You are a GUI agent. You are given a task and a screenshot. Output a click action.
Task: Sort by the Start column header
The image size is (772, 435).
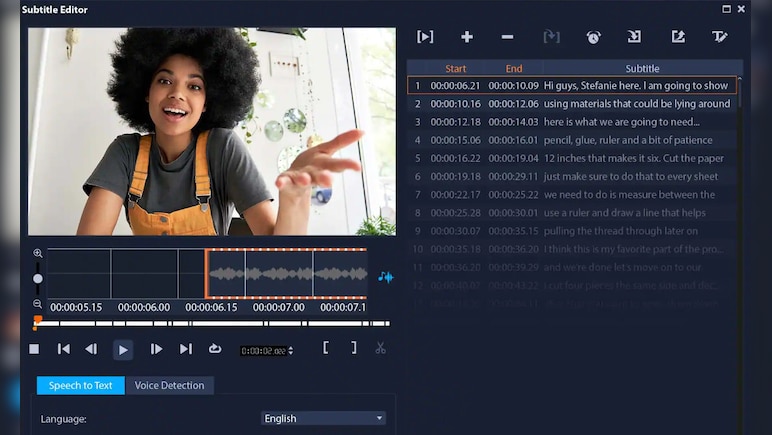tap(455, 68)
